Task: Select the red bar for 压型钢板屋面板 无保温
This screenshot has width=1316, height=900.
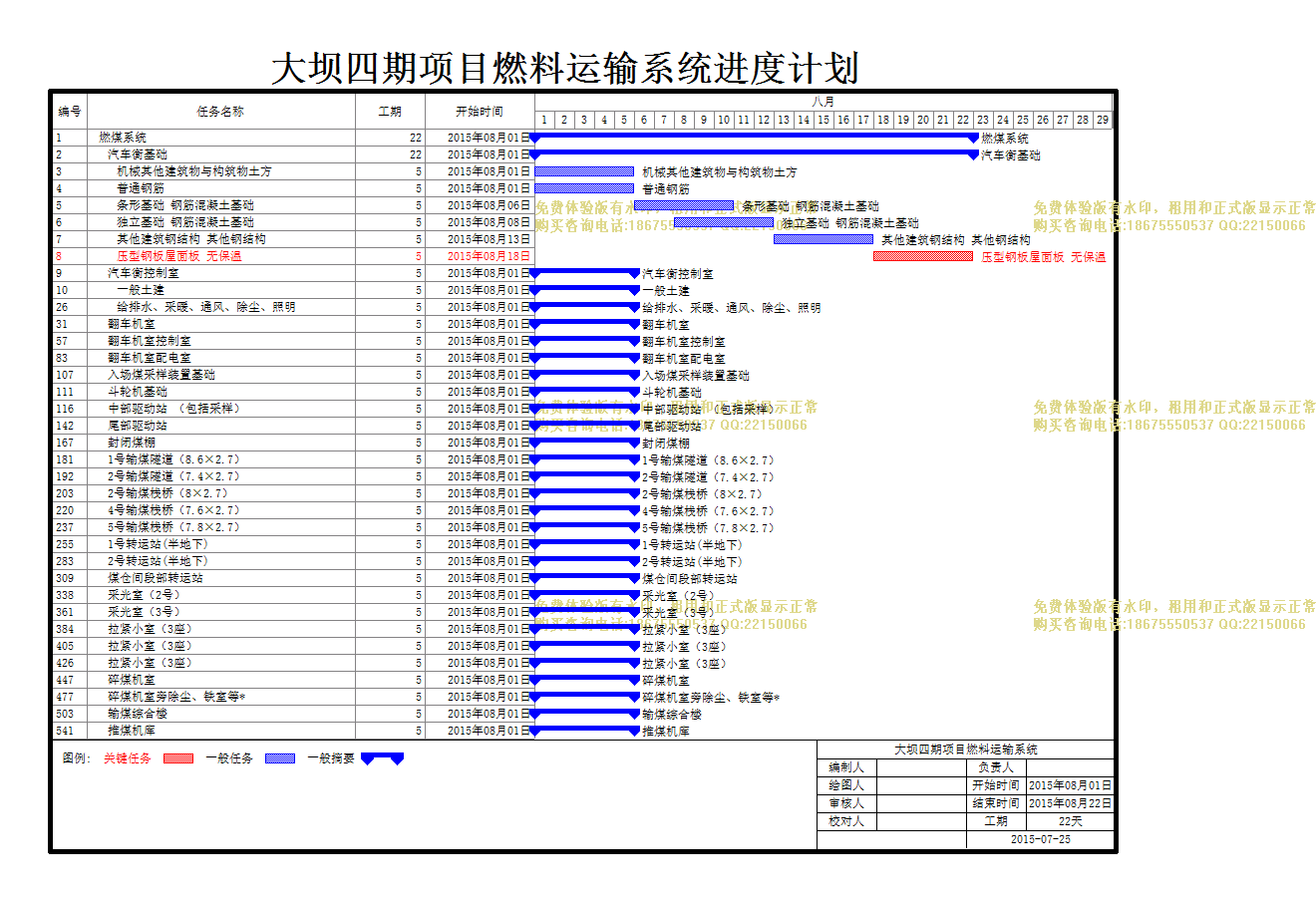Action: [923, 256]
